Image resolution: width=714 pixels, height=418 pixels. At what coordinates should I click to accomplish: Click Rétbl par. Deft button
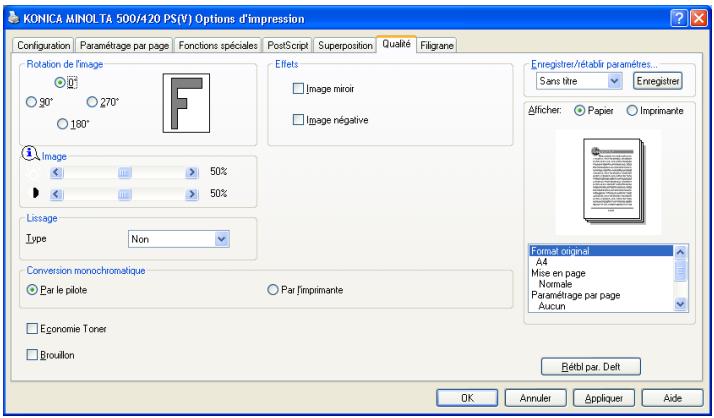coord(591,367)
